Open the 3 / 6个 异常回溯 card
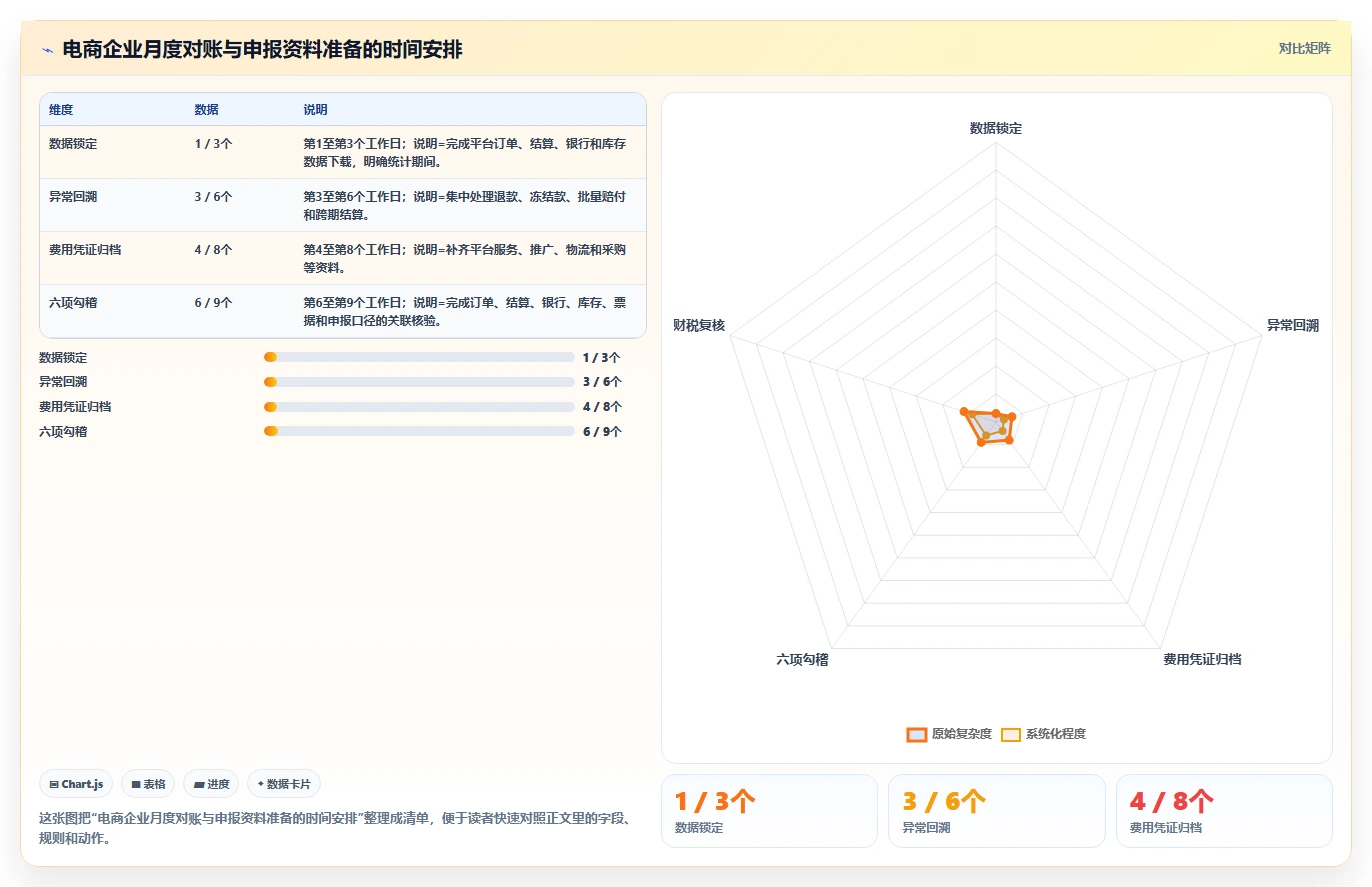 [997, 811]
